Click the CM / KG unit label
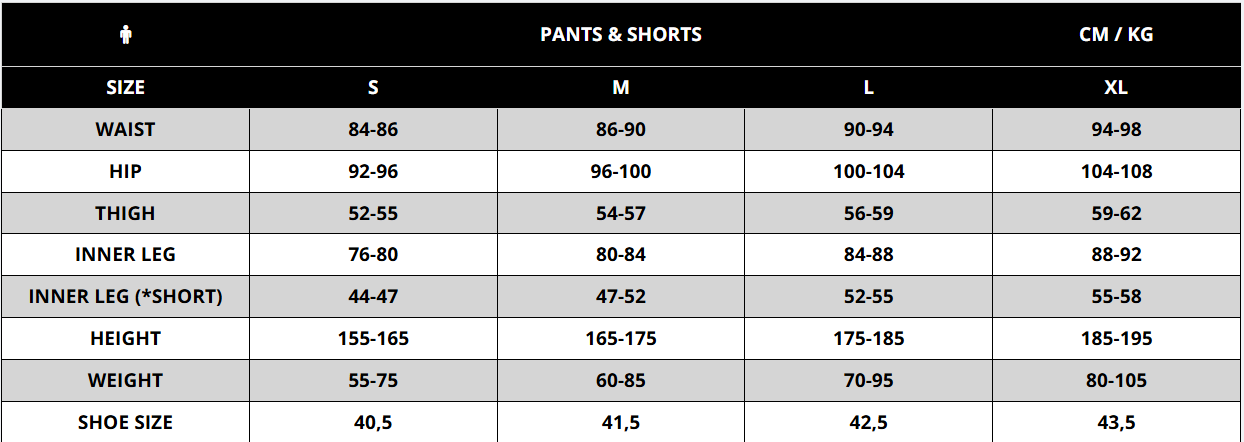Image resolution: width=1244 pixels, height=442 pixels. coord(1116,35)
